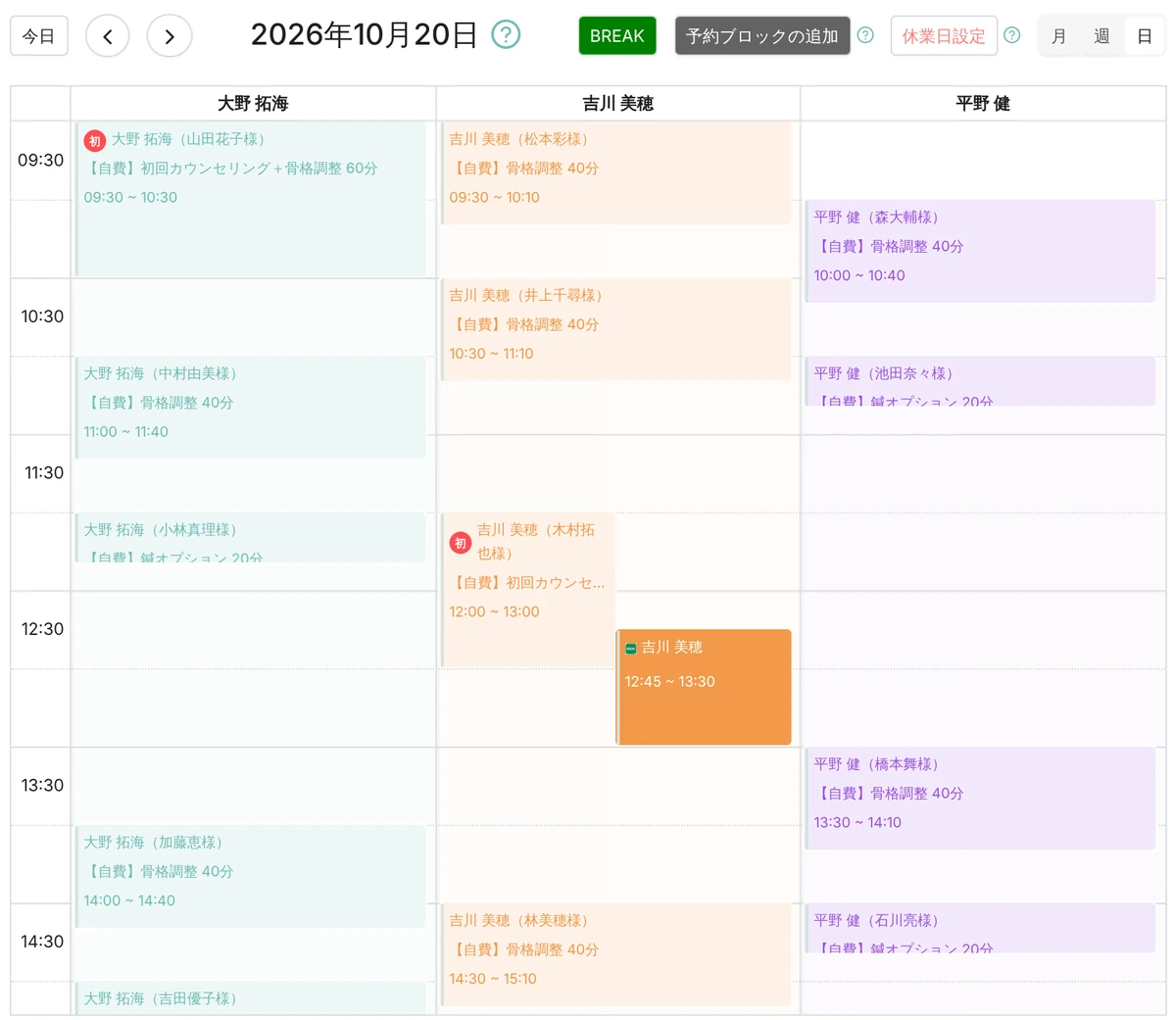
Task: Click the green block icon on orange 吉川 美穂 entry
Action: [631, 649]
